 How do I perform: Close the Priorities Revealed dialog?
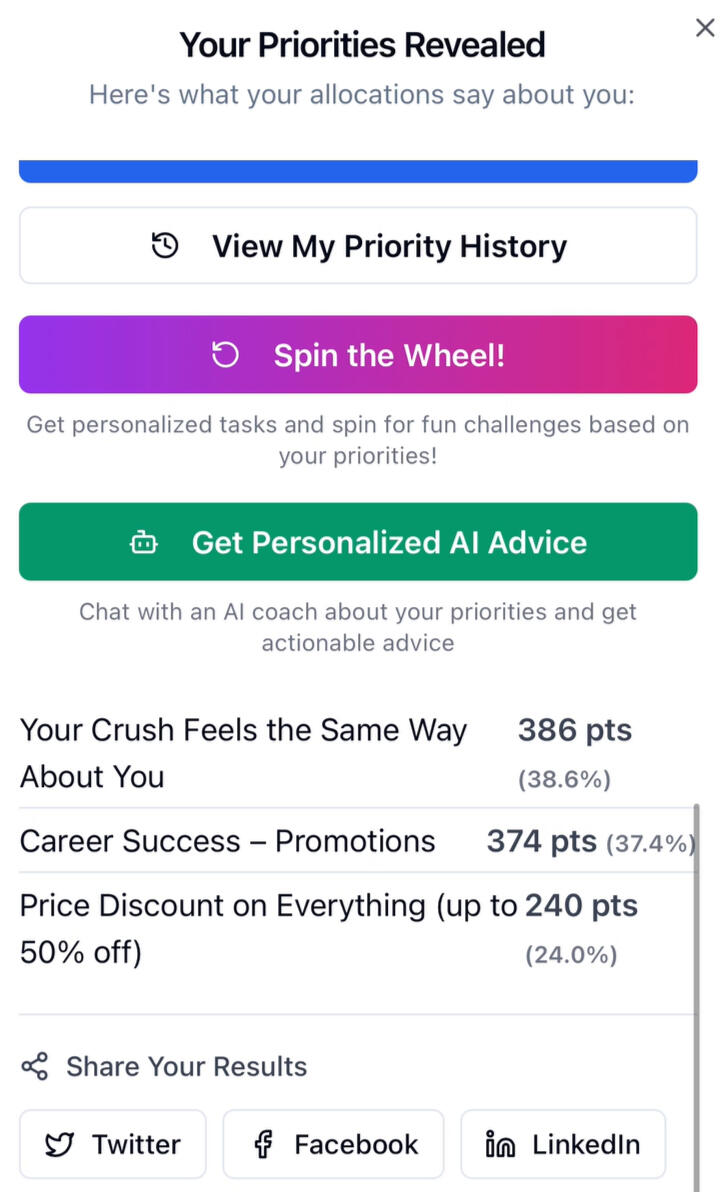tap(704, 28)
